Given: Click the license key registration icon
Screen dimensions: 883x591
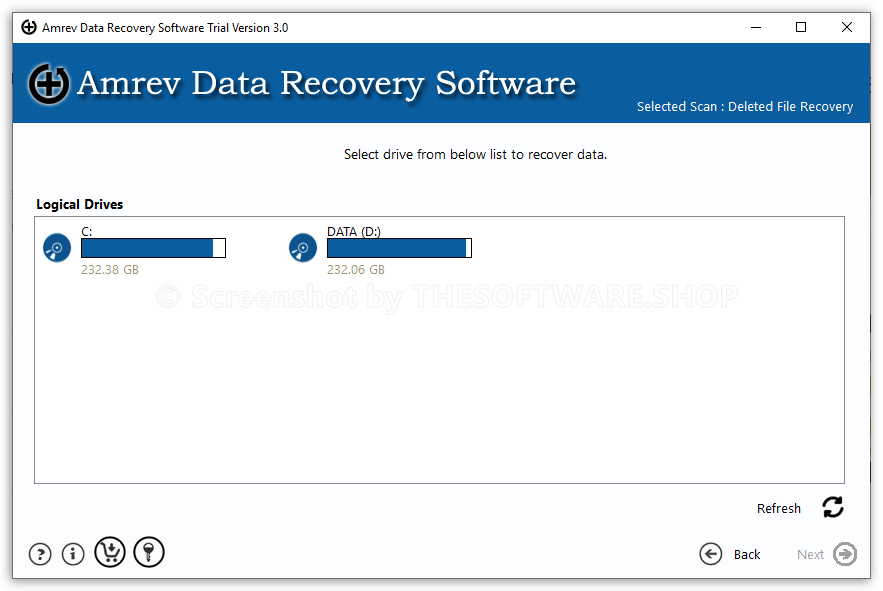Looking at the screenshot, I should pyautogui.click(x=148, y=552).
